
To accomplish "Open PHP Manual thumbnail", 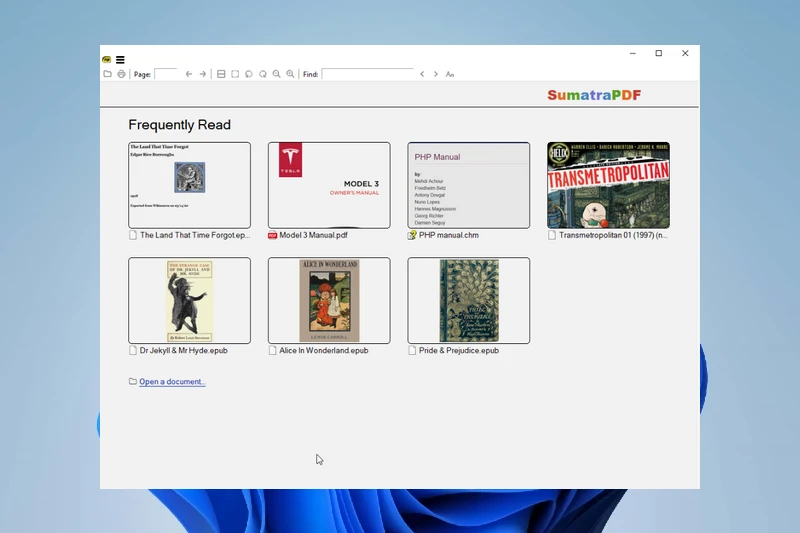I will click(468, 185).
